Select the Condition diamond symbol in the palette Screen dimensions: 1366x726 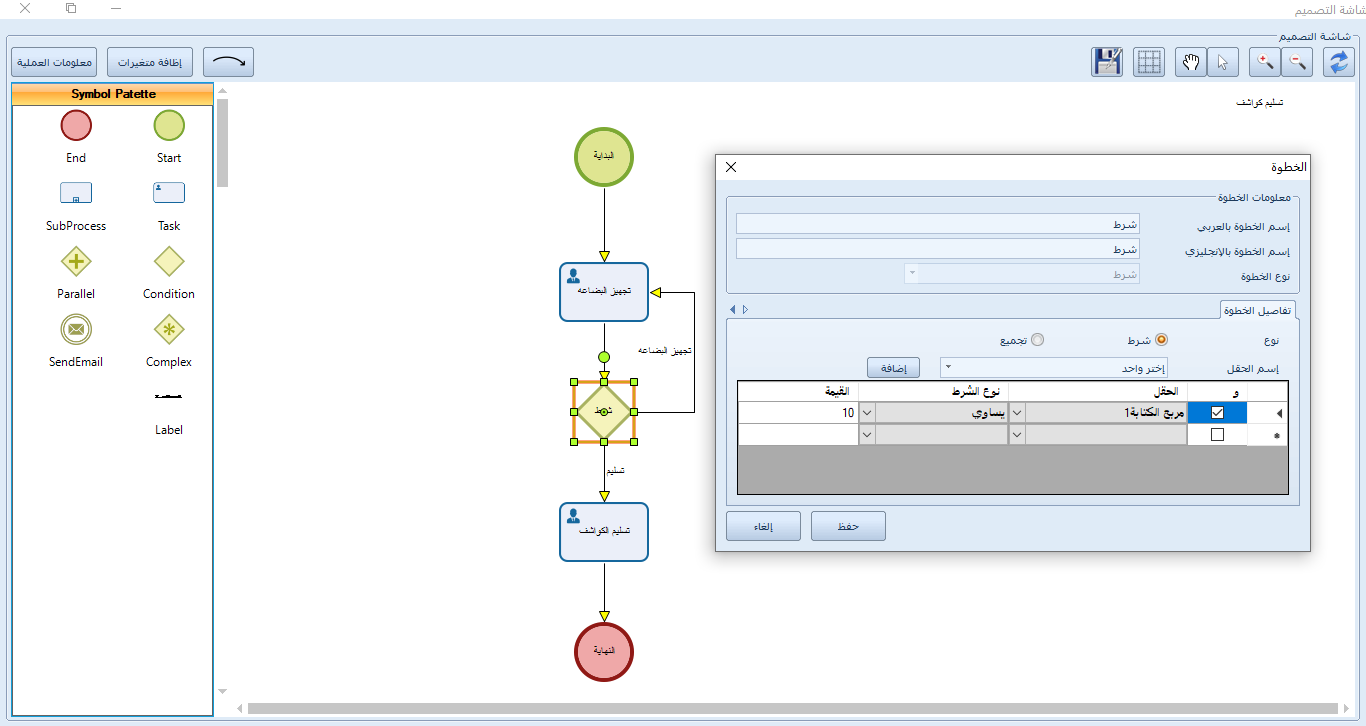pyautogui.click(x=168, y=260)
